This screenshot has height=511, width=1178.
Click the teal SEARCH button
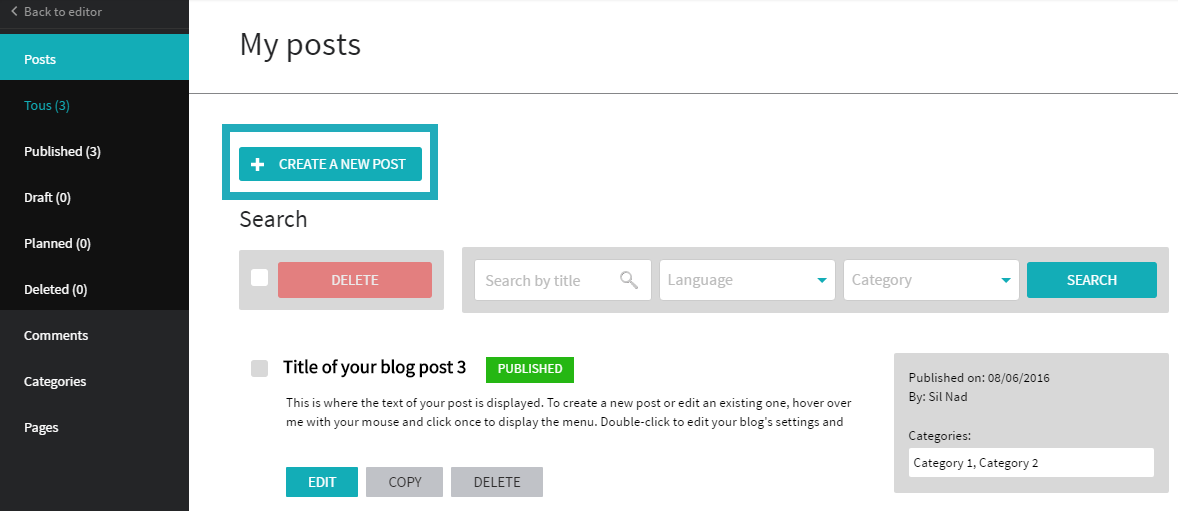tap(1092, 280)
